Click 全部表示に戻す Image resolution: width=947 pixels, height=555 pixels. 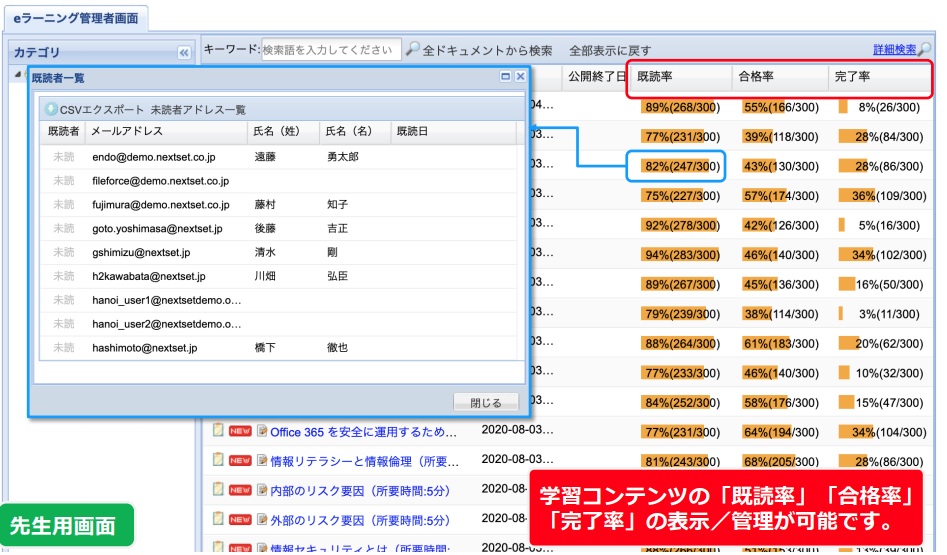[610, 51]
